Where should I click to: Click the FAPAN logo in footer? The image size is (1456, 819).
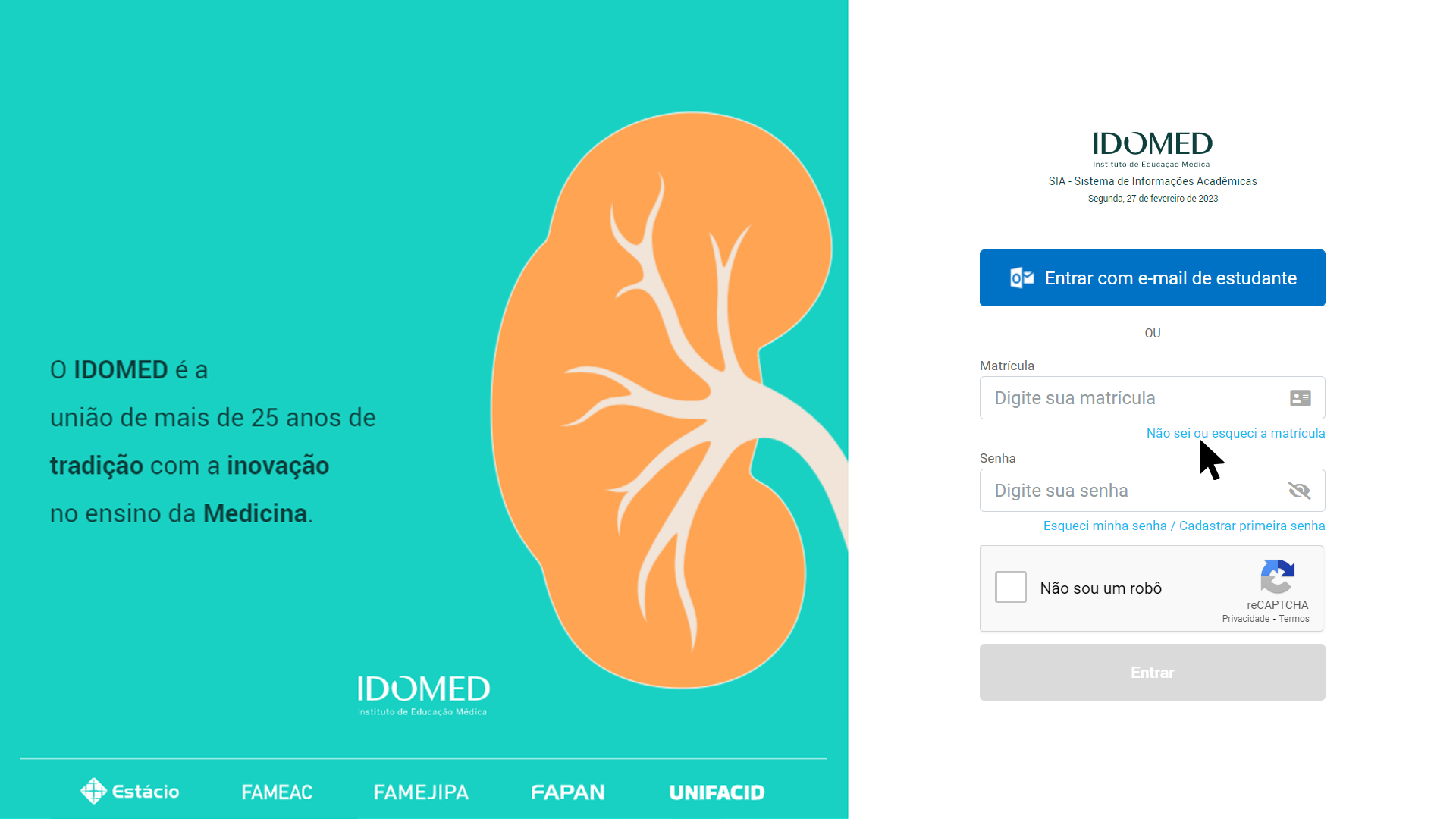tap(567, 792)
